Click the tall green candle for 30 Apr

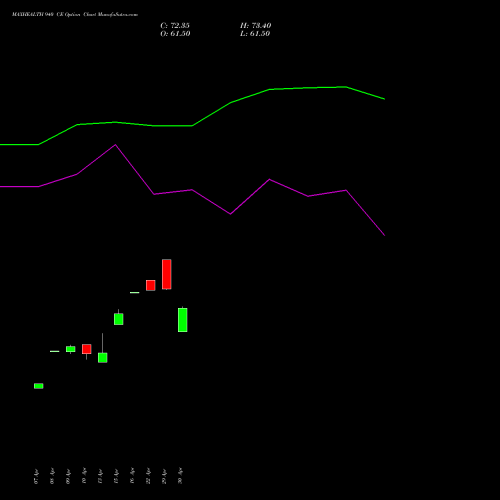click(183, 320)
